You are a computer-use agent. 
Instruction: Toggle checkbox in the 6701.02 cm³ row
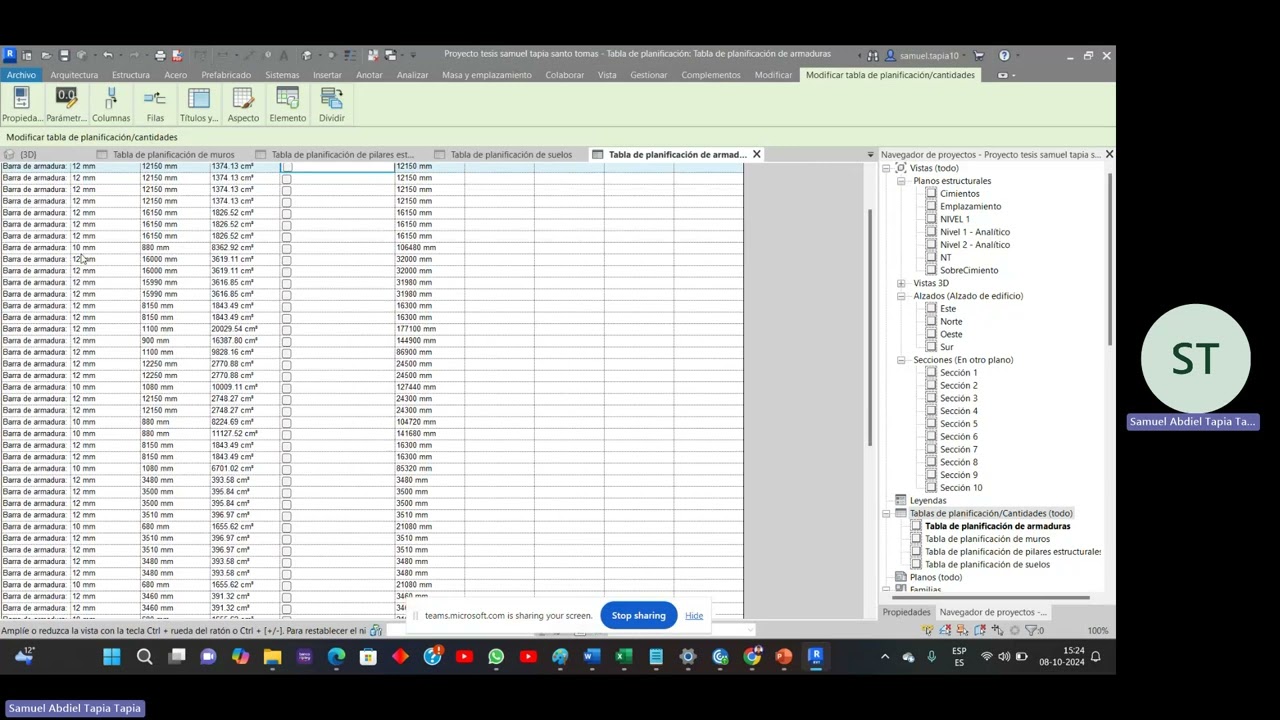(x=286, y=469)
